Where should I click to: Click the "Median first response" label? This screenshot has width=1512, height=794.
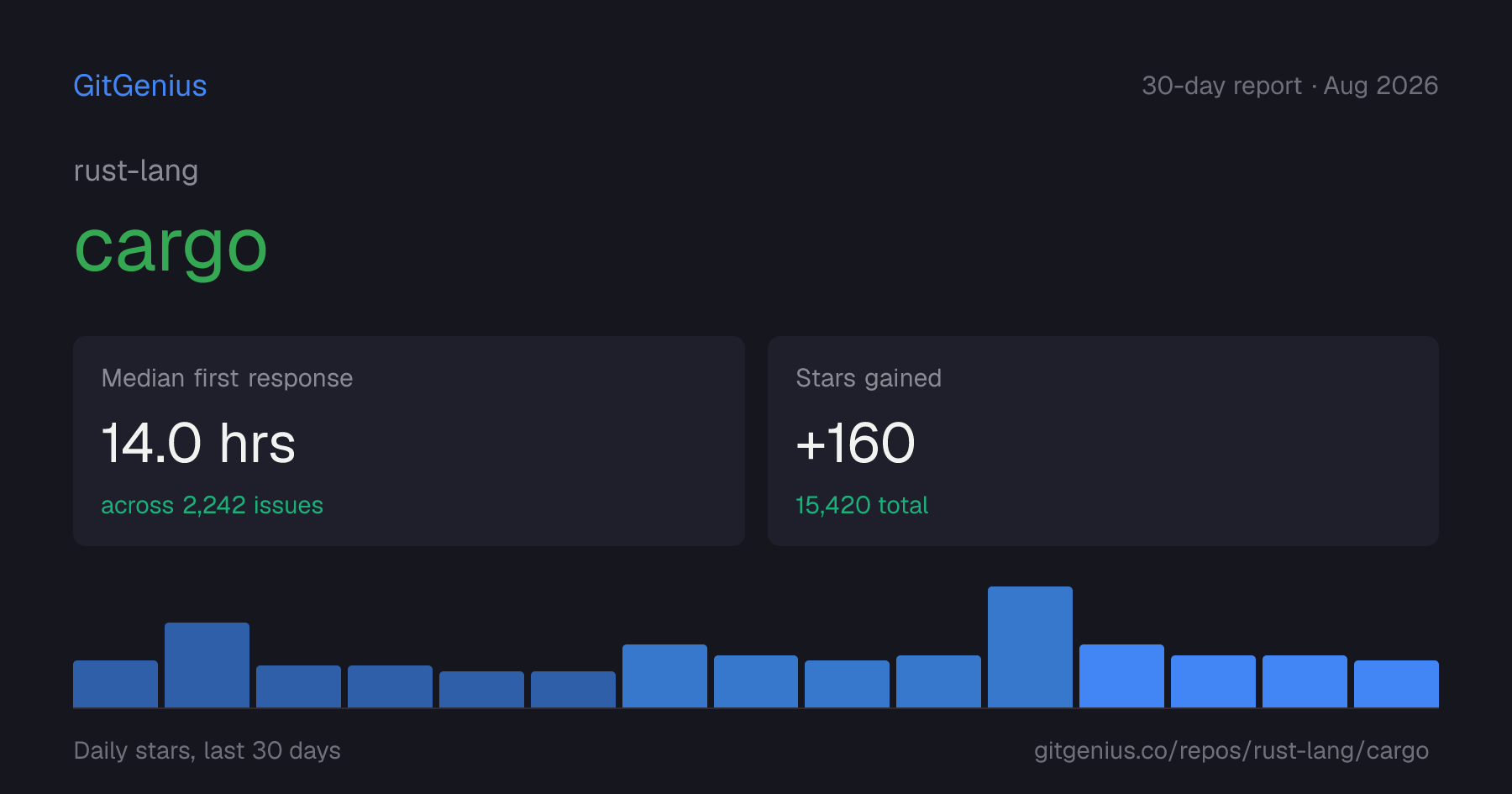227,378
